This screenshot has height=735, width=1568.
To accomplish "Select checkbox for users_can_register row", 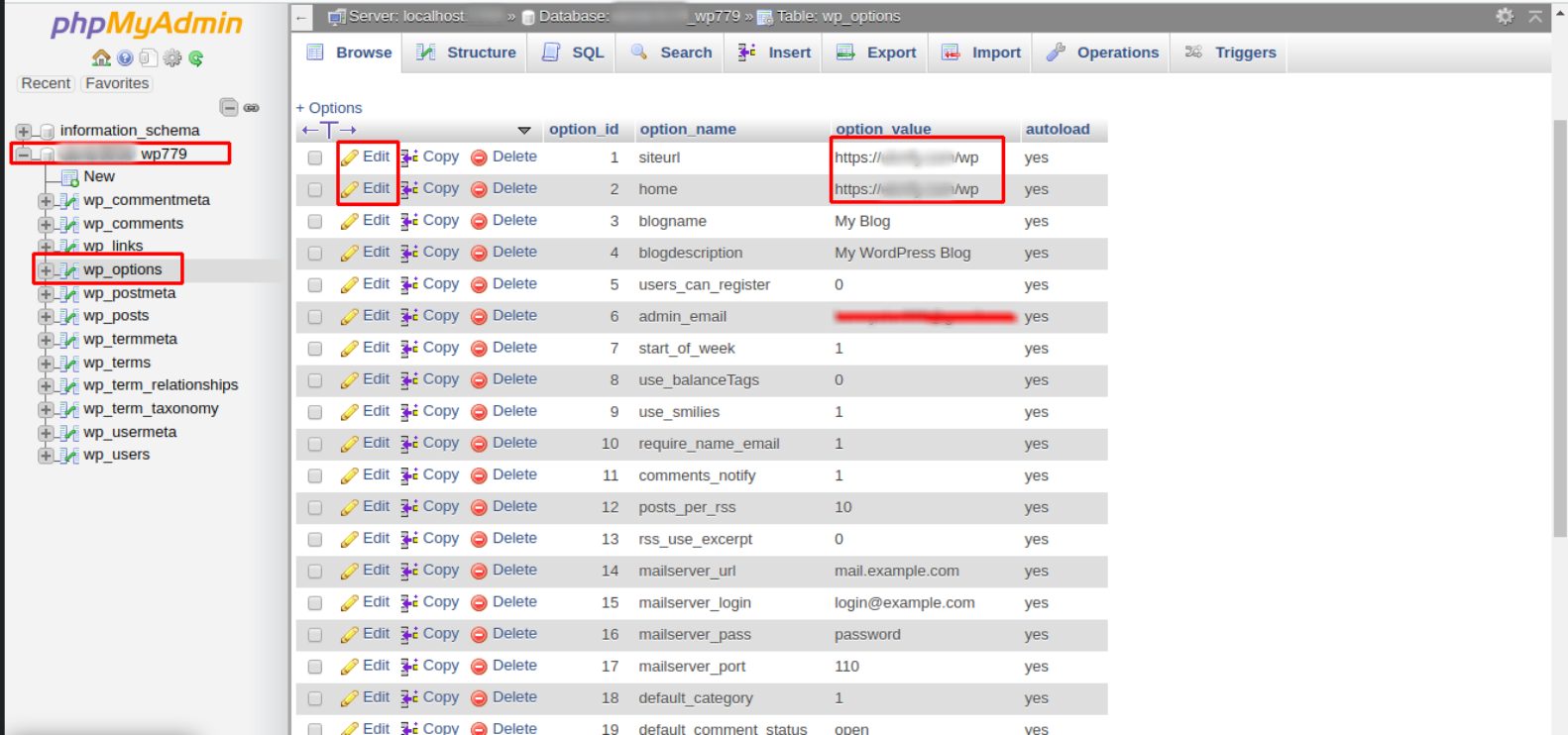I will pos(315,284).
